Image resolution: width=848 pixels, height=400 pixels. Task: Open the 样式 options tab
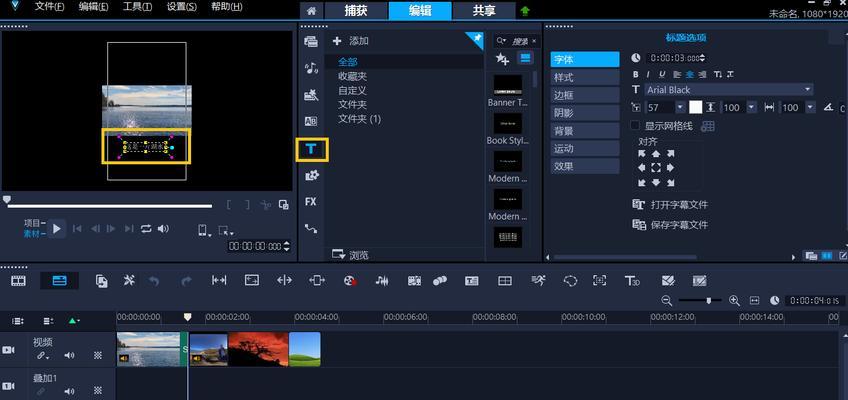pyautogui.click(x=585, y=77)
